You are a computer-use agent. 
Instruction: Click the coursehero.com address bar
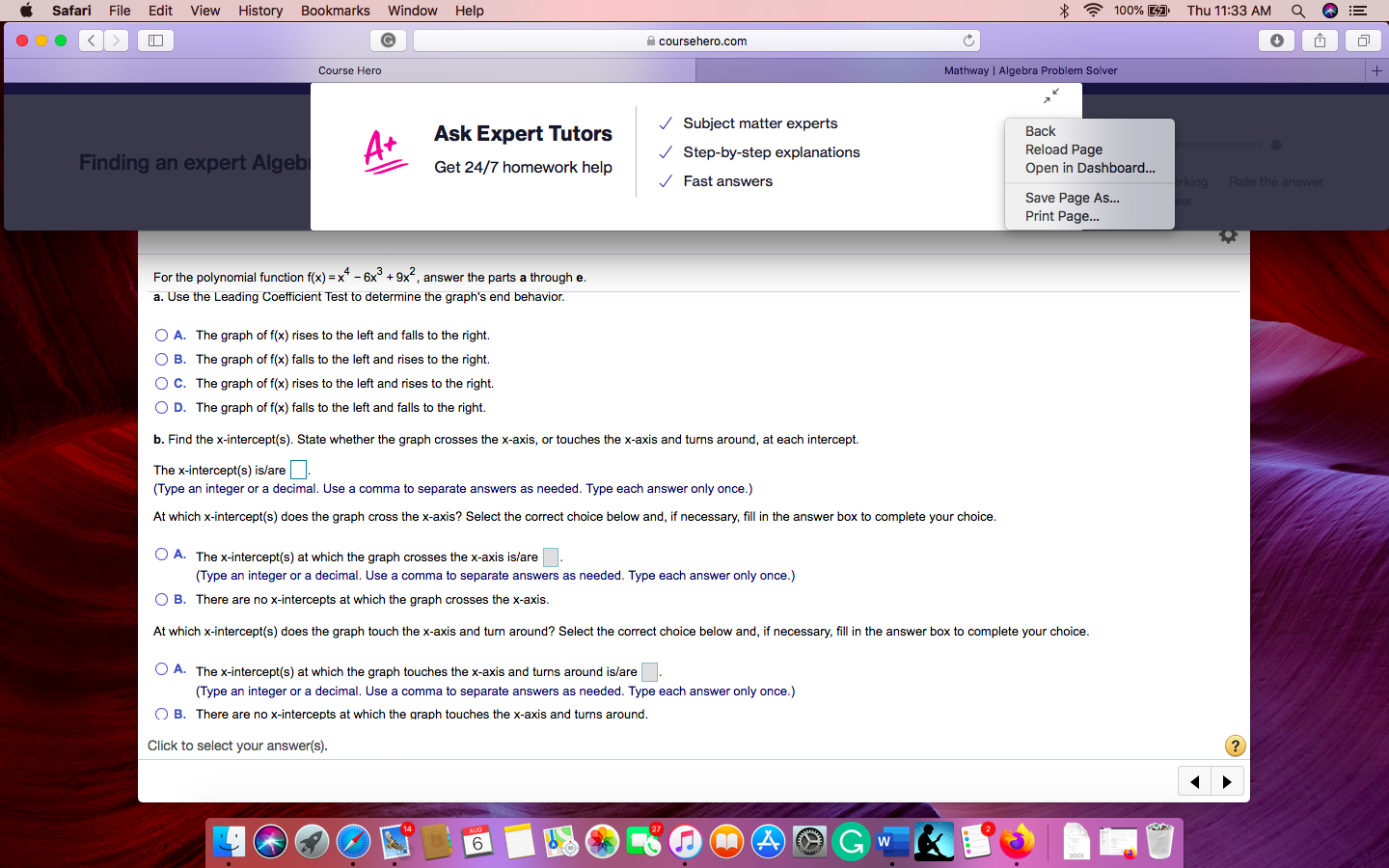(x=696, y=41)
